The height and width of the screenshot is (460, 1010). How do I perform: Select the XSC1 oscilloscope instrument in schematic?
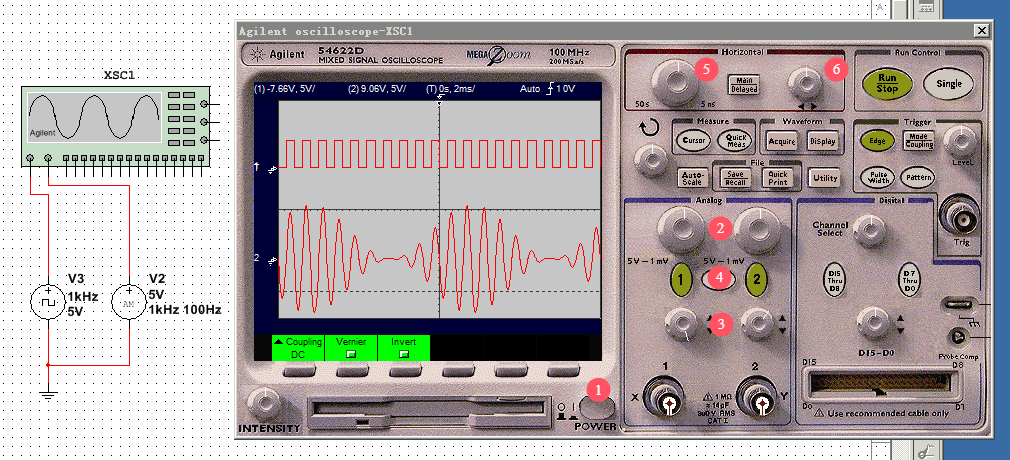coord(116,126)
